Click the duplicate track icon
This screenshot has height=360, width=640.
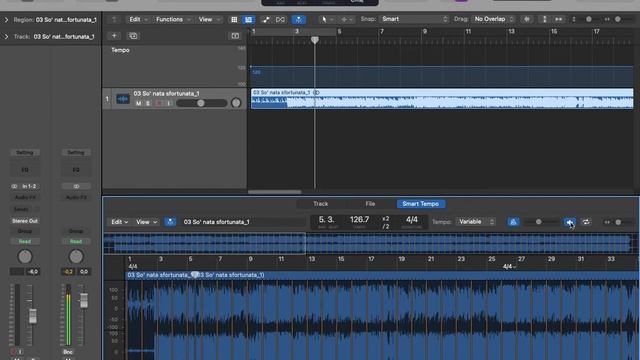(x=133, y=36)
